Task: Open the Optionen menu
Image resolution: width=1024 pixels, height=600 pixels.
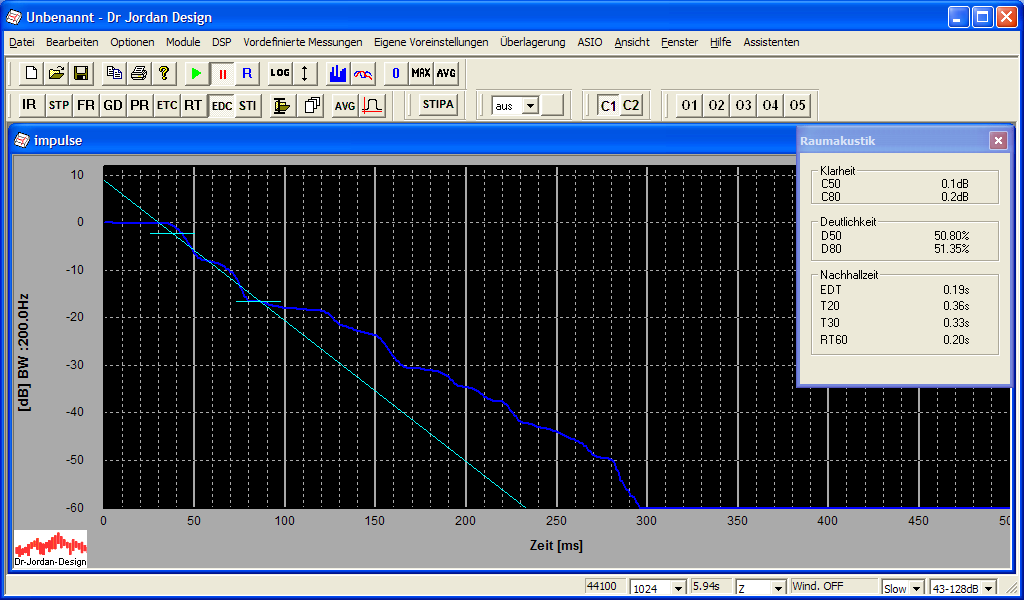Action: [132, 42]
